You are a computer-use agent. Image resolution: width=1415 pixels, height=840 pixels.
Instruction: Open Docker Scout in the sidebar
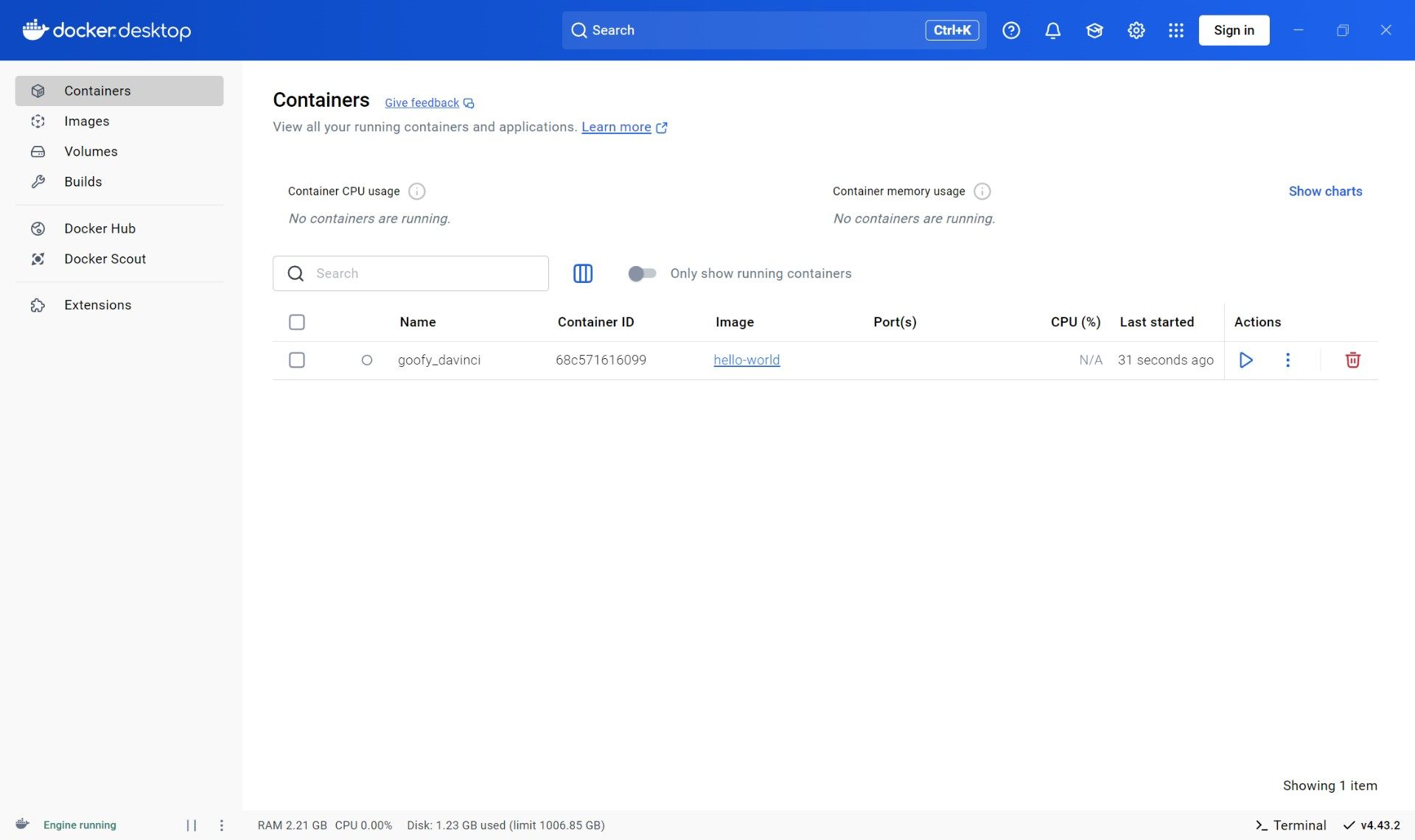click(105, 259)
